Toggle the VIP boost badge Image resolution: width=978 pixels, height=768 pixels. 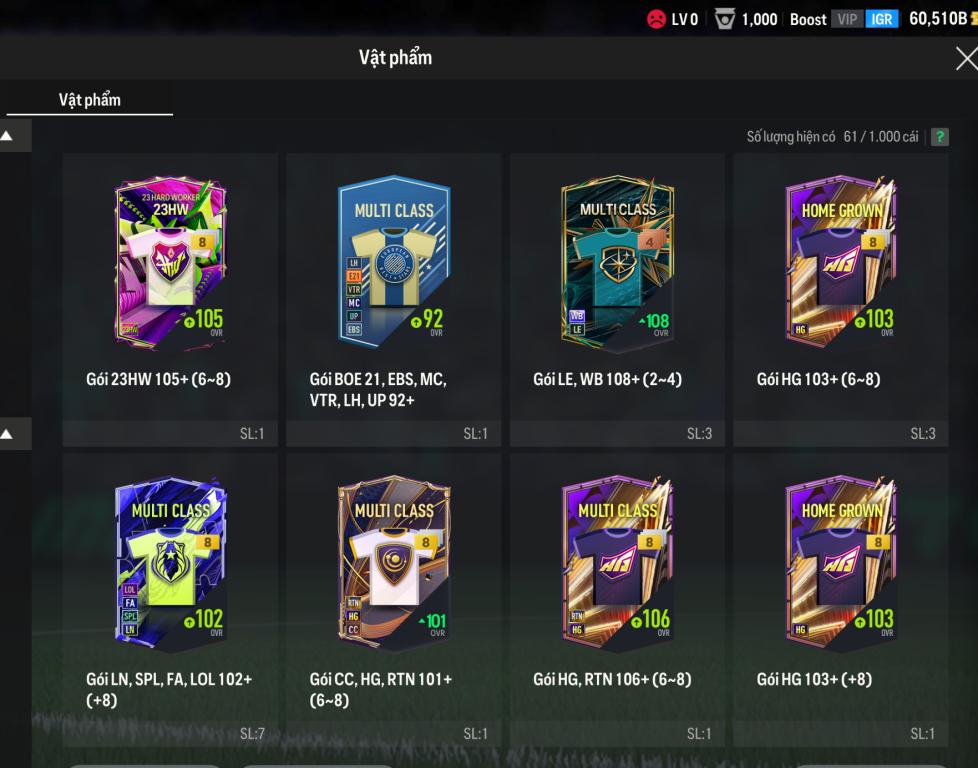point(847,19)
